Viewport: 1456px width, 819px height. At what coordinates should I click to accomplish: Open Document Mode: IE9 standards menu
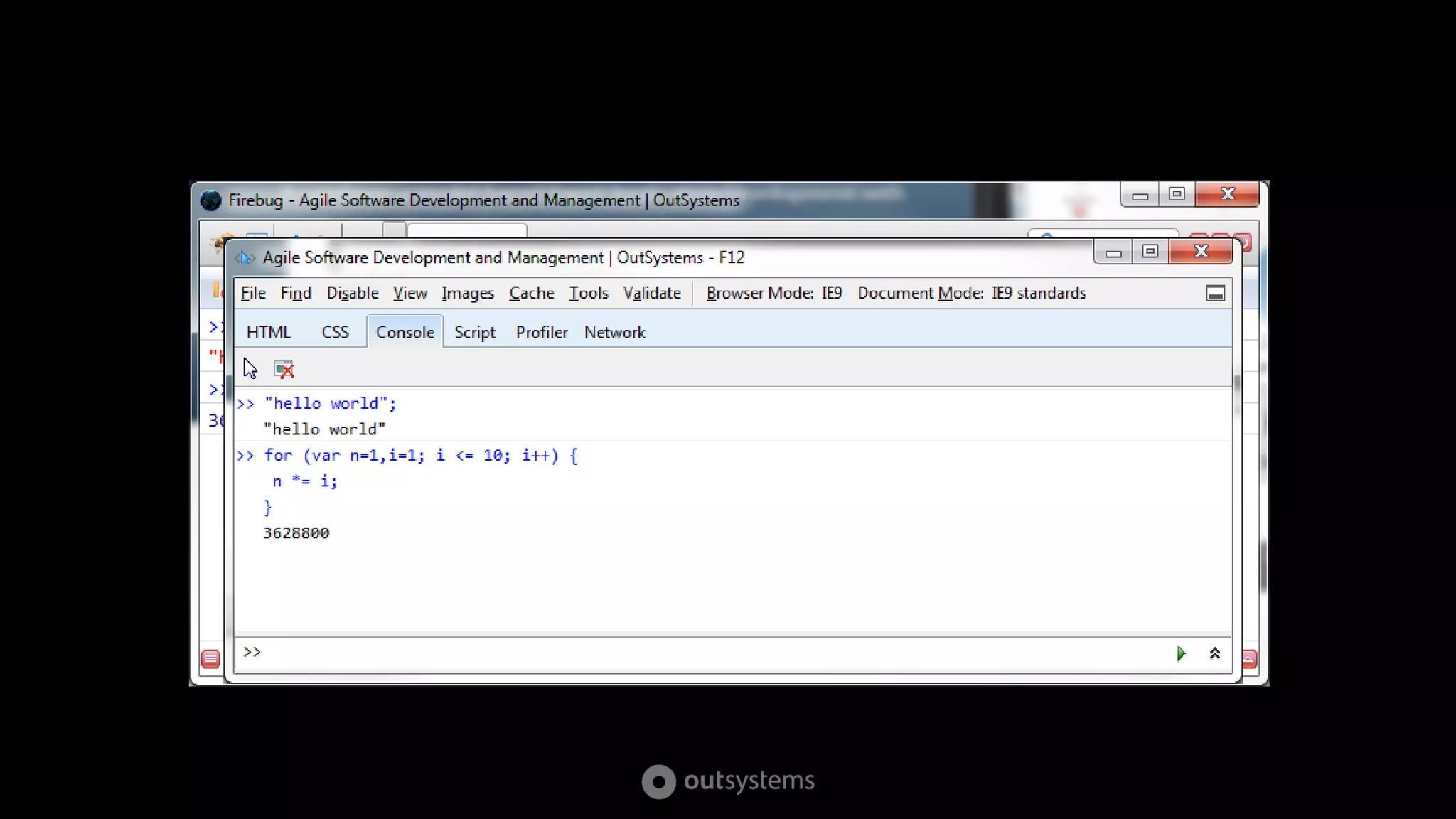pos(972,294)
